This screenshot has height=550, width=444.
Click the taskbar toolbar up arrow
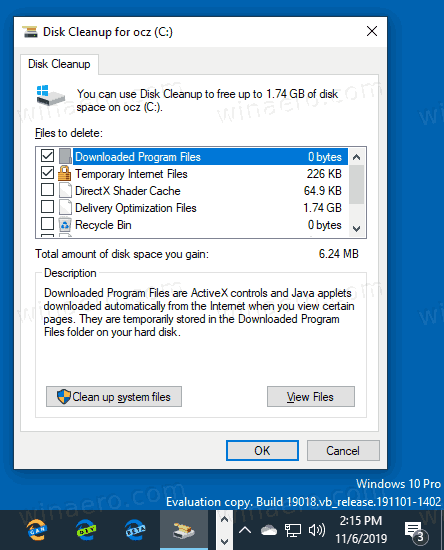click(x=224, y=519)
